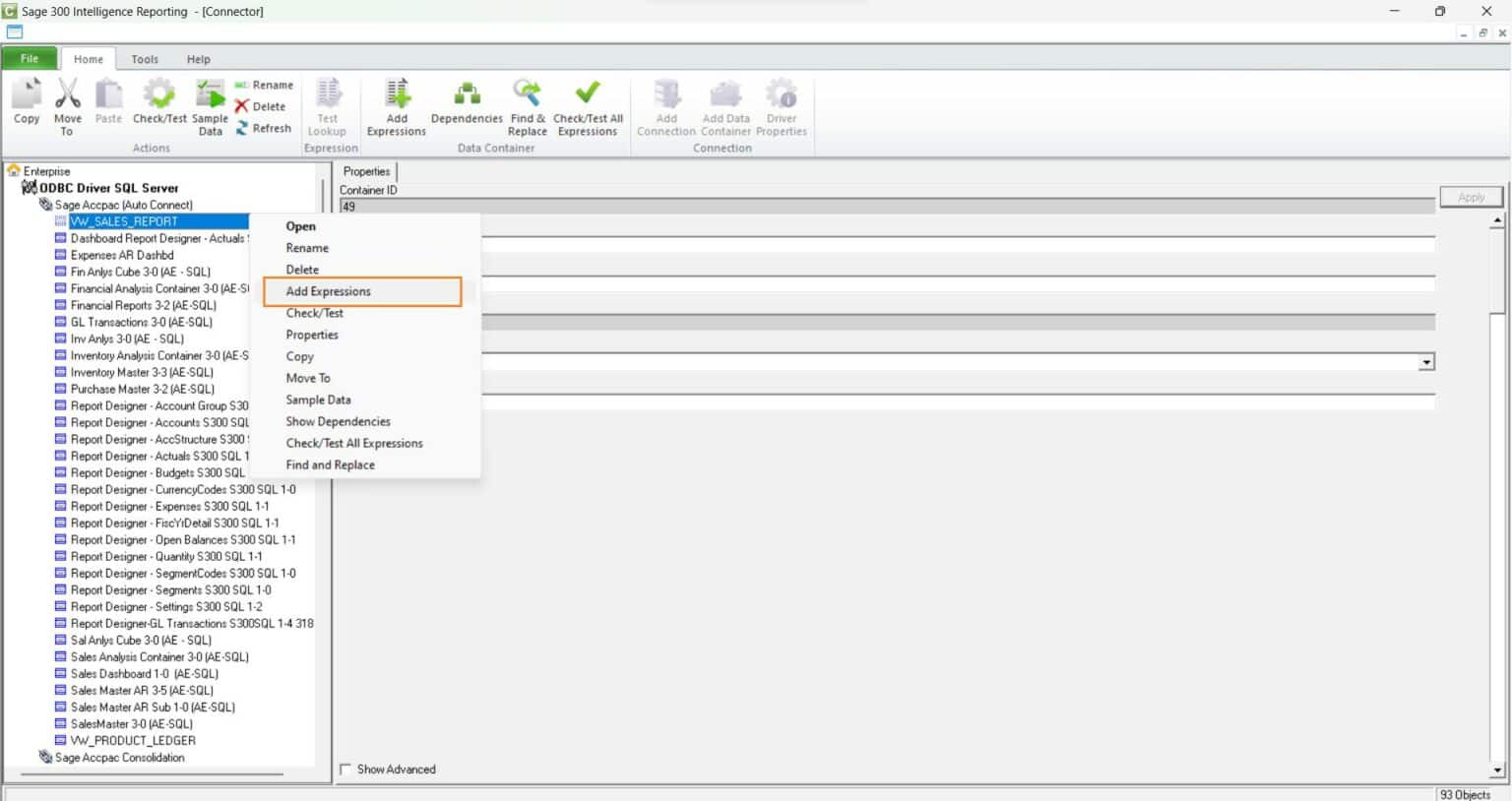Switch to the Tools ribbon tab

click(145, 59)
